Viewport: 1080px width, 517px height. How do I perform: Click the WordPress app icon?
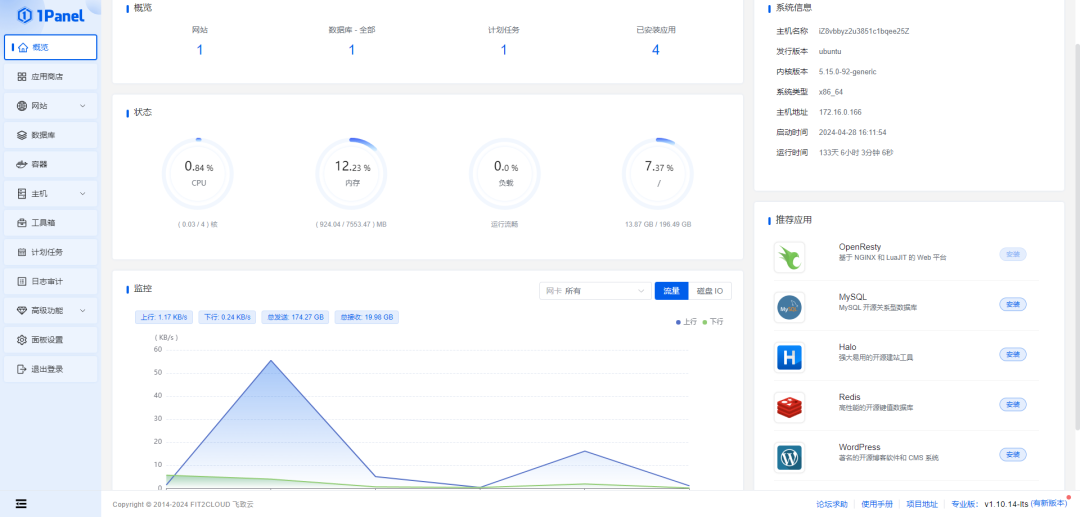click(789, 457)
